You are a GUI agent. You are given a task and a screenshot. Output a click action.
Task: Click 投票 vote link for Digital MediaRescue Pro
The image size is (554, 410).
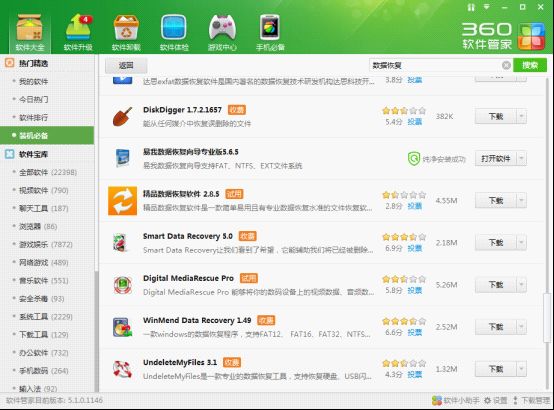click(x=414, y=290)
